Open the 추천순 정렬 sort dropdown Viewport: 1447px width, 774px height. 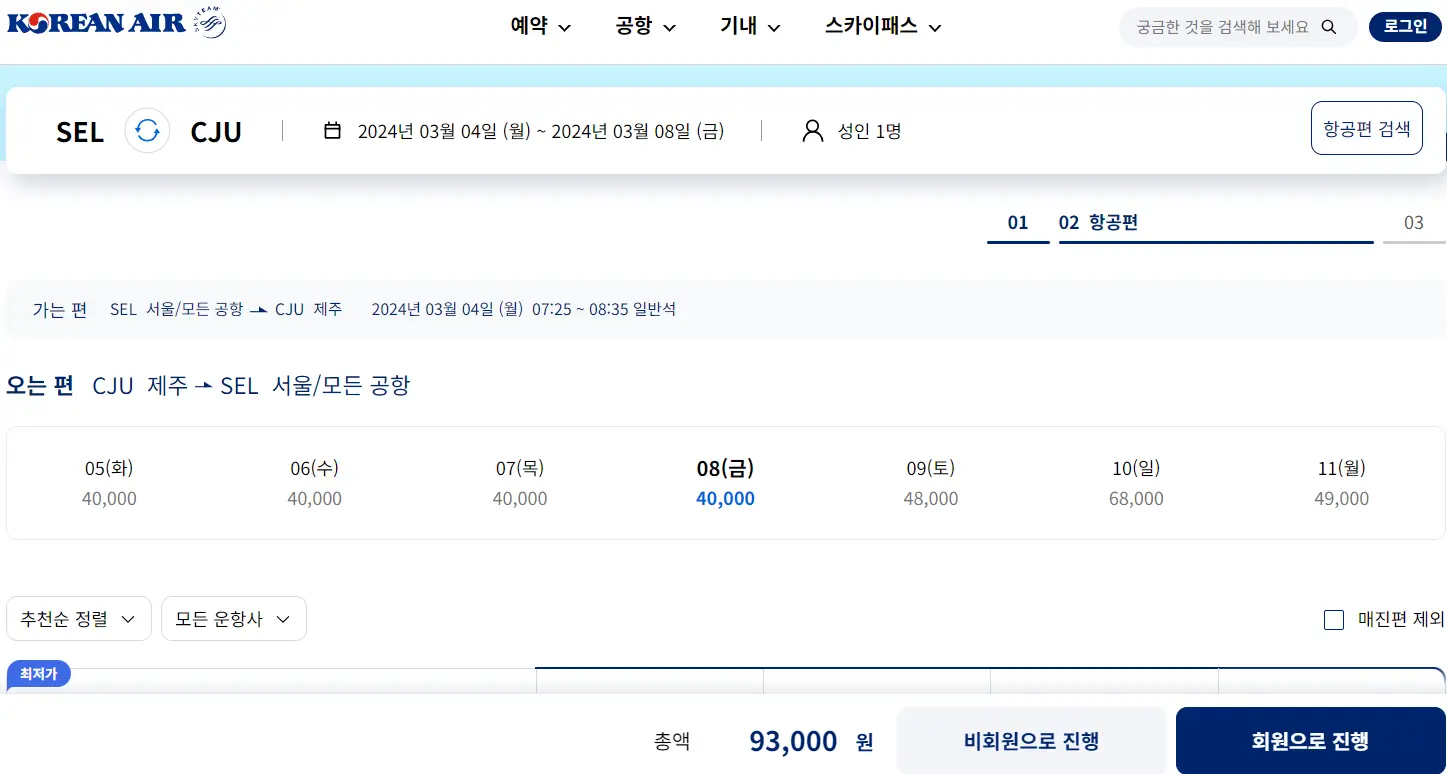coord(78,618)
